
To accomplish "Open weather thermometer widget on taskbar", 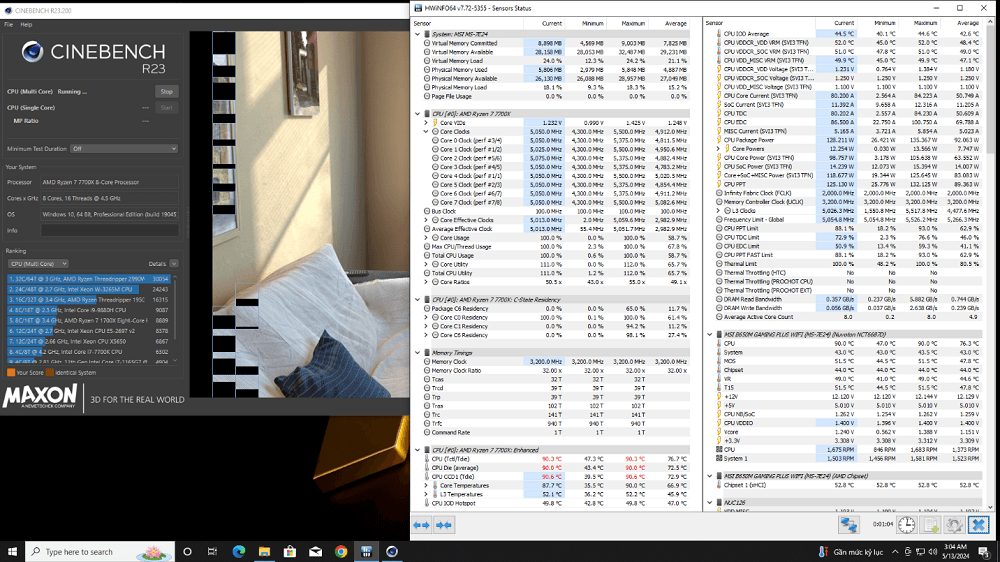I will point(823,552).
